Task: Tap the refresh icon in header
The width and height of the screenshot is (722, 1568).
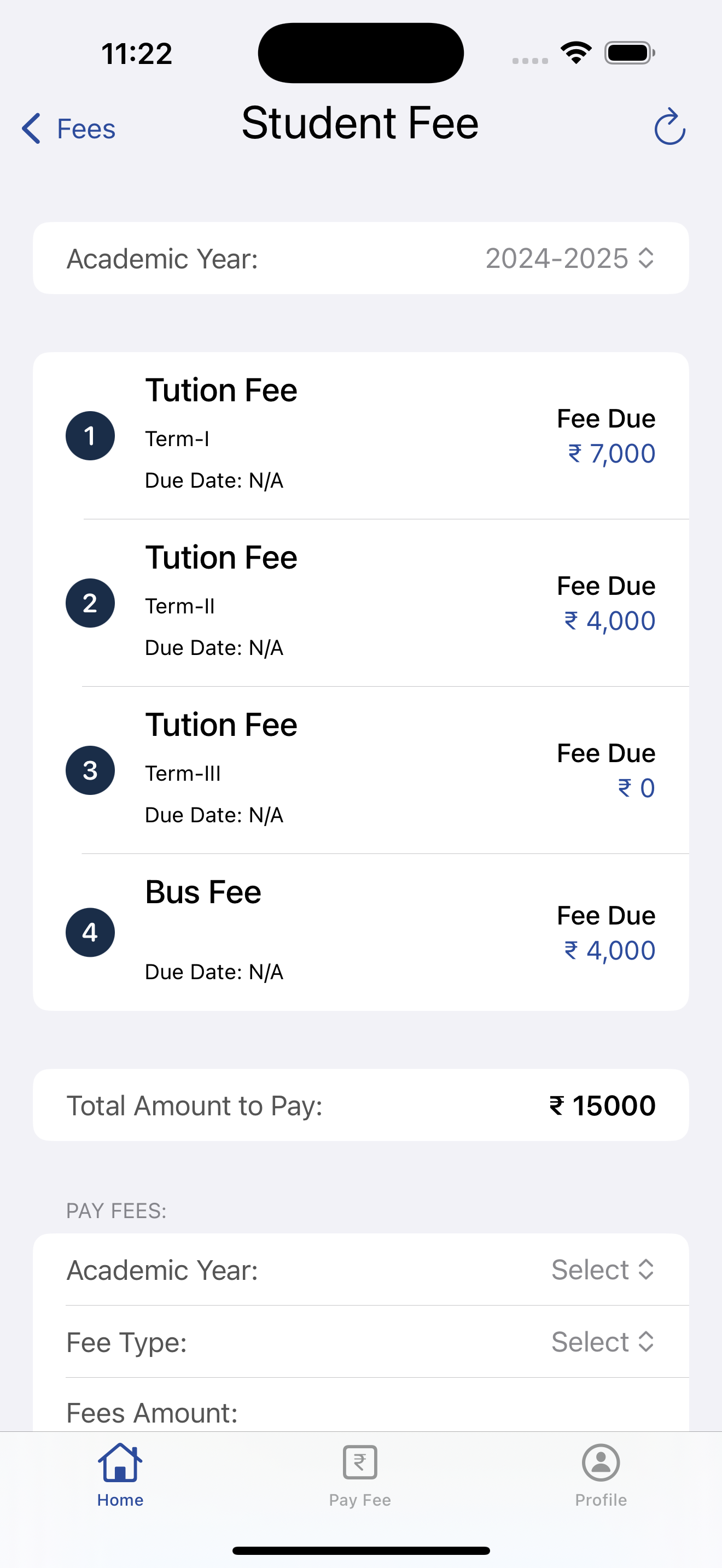Action: (x=669, y=127)
